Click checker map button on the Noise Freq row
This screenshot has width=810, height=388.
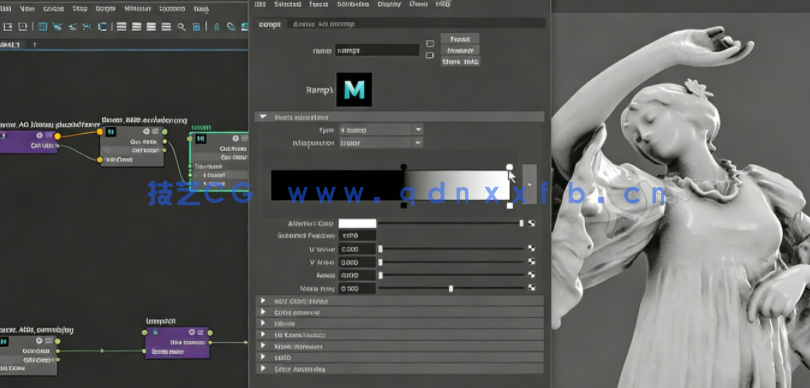click(532, 288)
